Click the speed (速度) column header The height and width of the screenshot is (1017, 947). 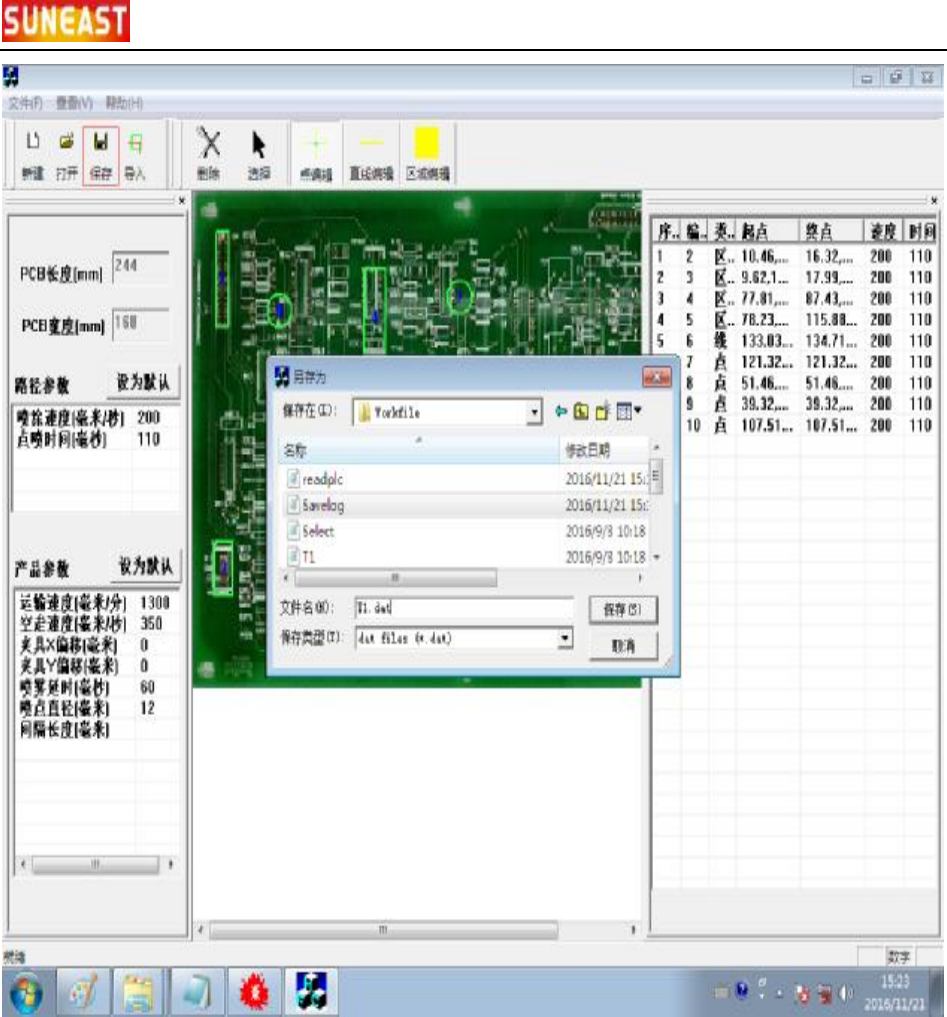coord(883,231)
